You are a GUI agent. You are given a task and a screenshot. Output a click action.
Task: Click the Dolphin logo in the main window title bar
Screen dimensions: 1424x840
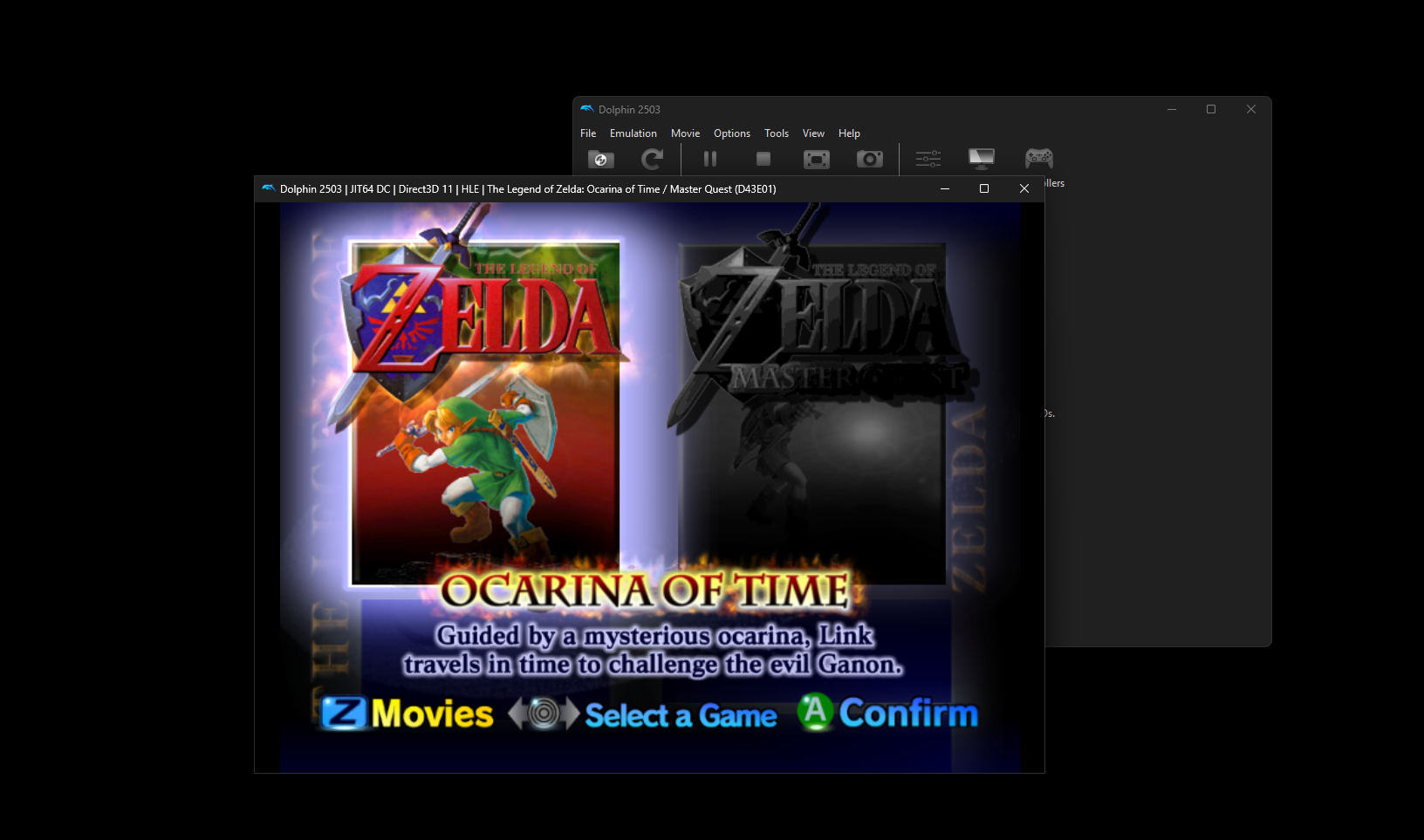(587, 109)
